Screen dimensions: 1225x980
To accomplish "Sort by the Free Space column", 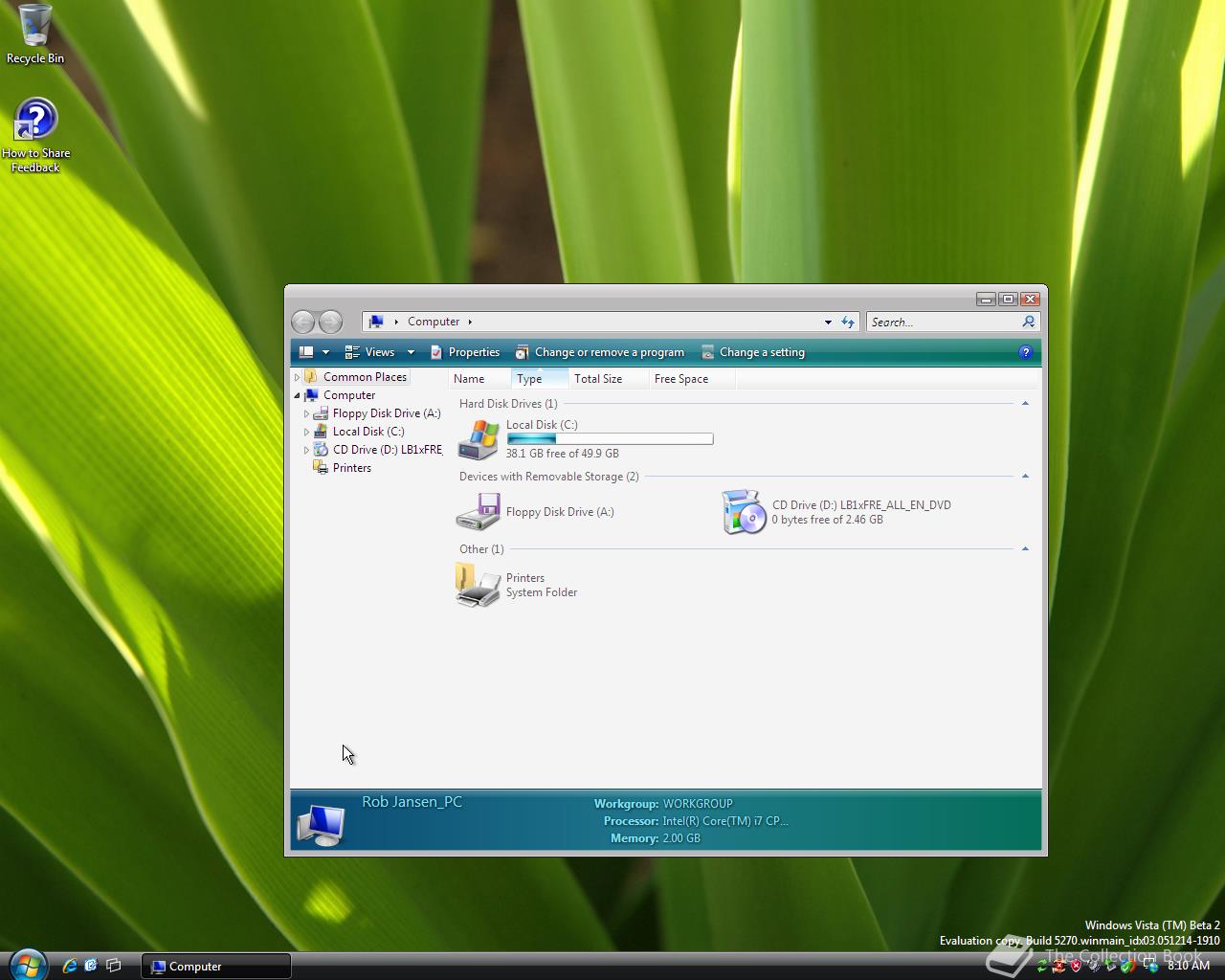I will (691, 379).
